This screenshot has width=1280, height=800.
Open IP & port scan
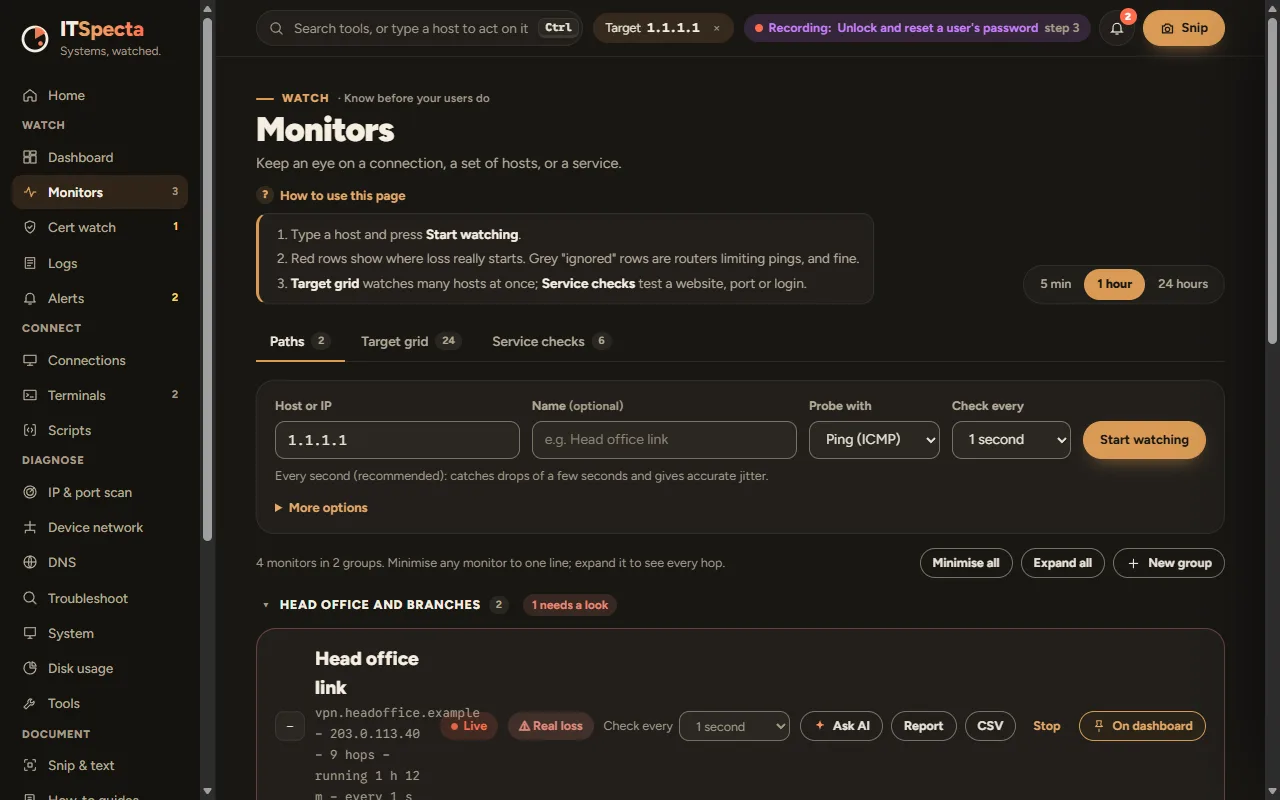(100, 492)
